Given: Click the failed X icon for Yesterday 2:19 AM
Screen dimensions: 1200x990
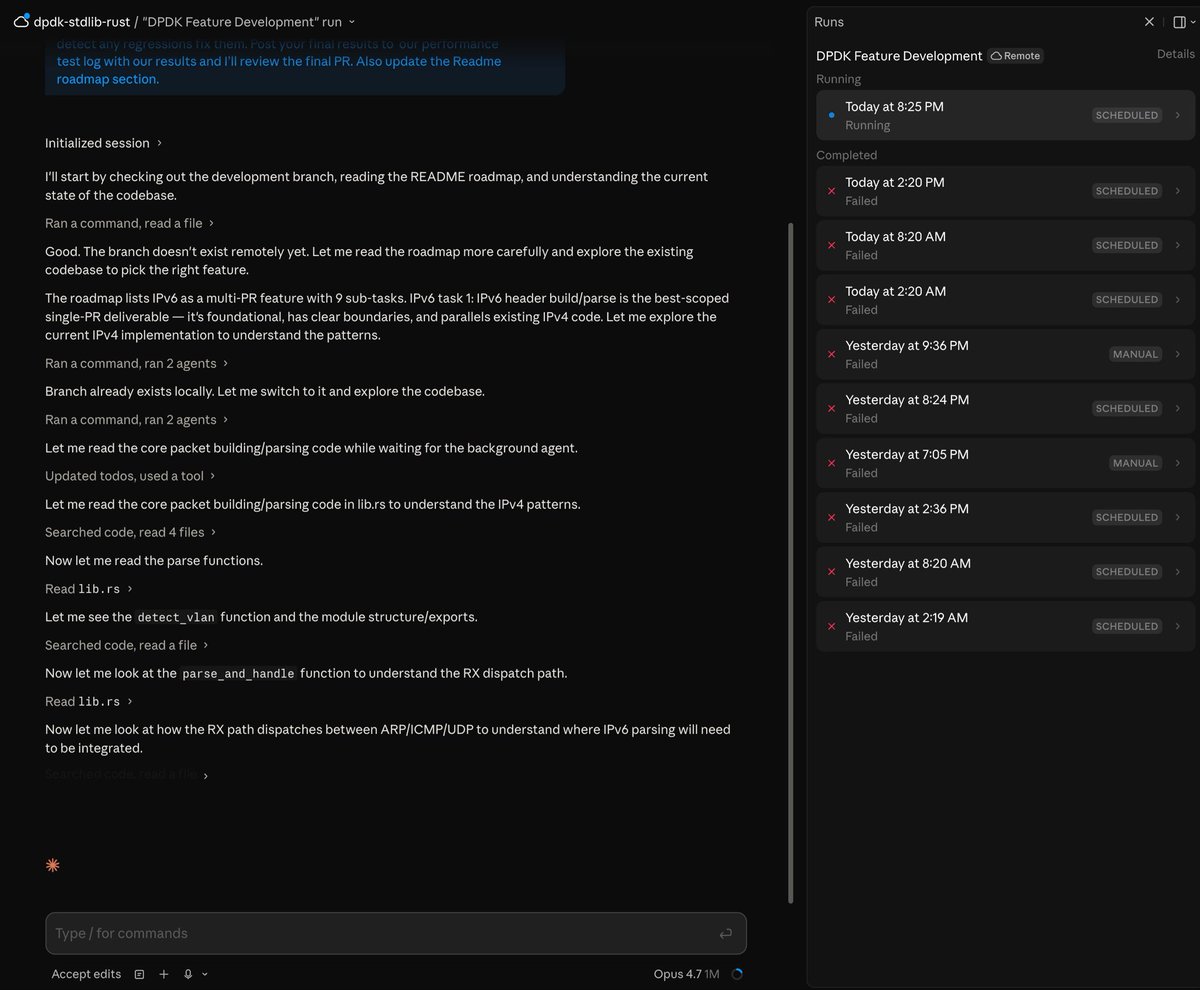Looking at the screenshot, I should 831,626.
